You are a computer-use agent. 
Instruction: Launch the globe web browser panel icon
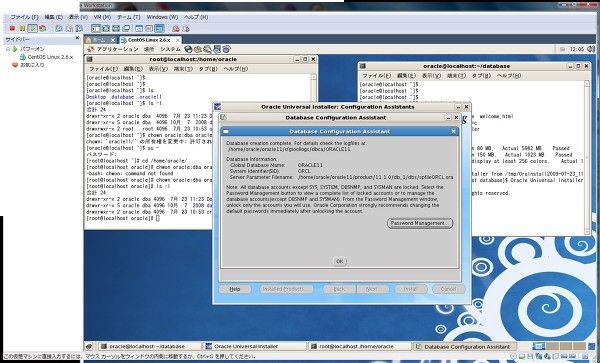tap(188, 49)
